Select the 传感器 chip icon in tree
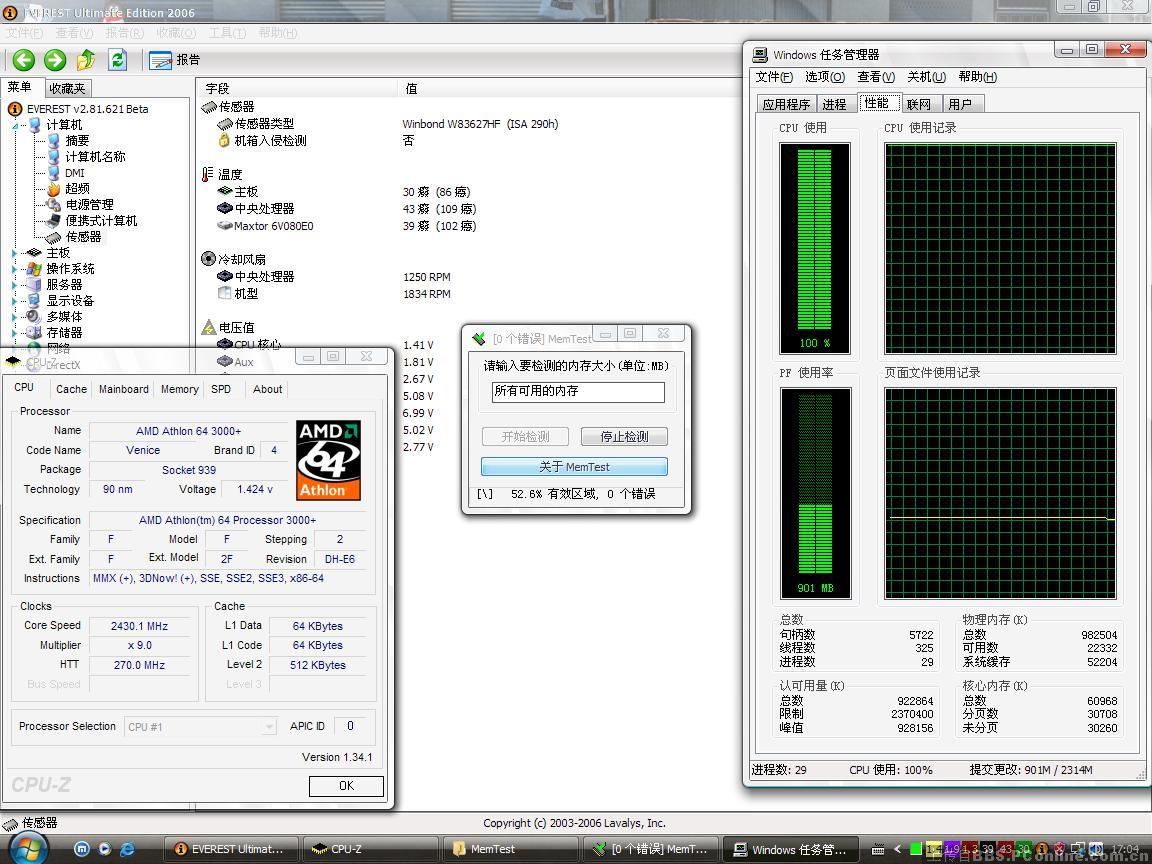Screen dimensions: 1152x864 tap(54, 237)
